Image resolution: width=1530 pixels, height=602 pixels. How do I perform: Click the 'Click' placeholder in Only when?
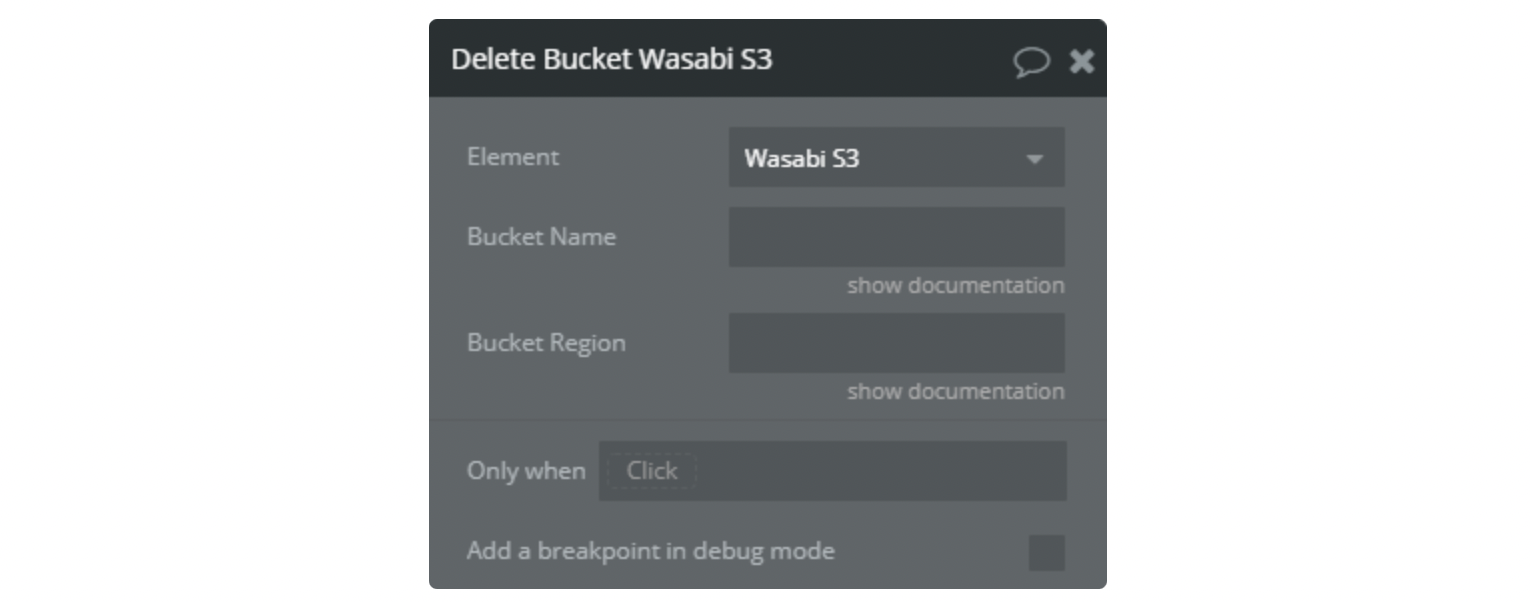[x=651, y=471]
